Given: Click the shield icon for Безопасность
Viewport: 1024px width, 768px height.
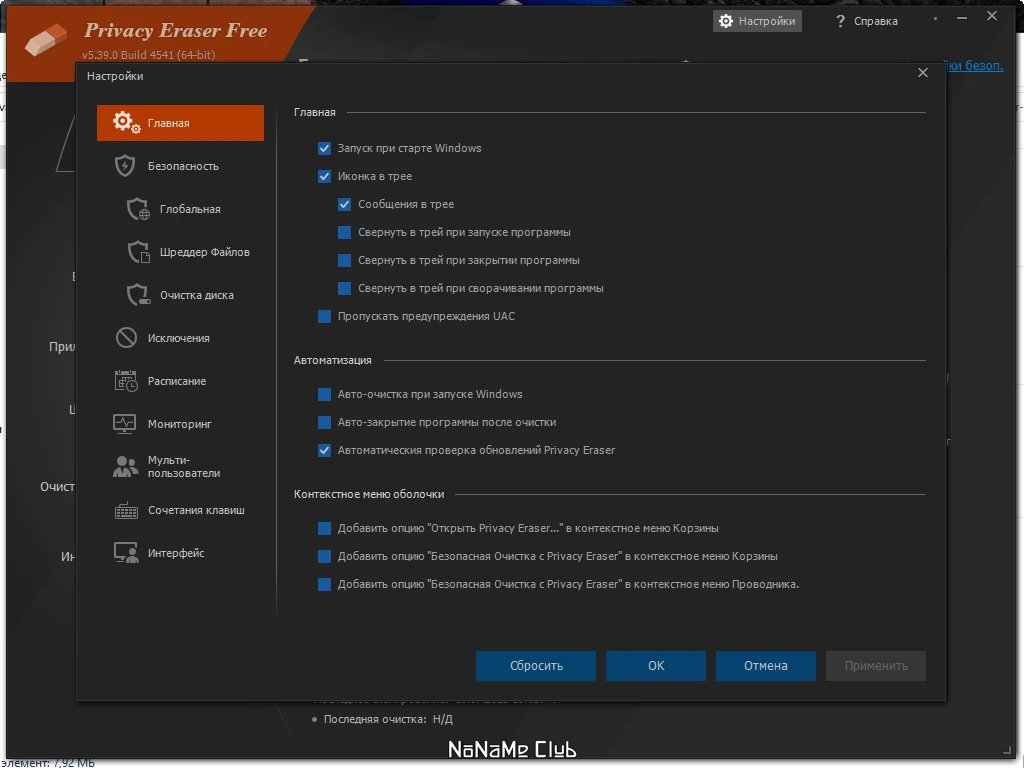Looking at the screenshot, I should pyautogui.click(x=125, y=166).
